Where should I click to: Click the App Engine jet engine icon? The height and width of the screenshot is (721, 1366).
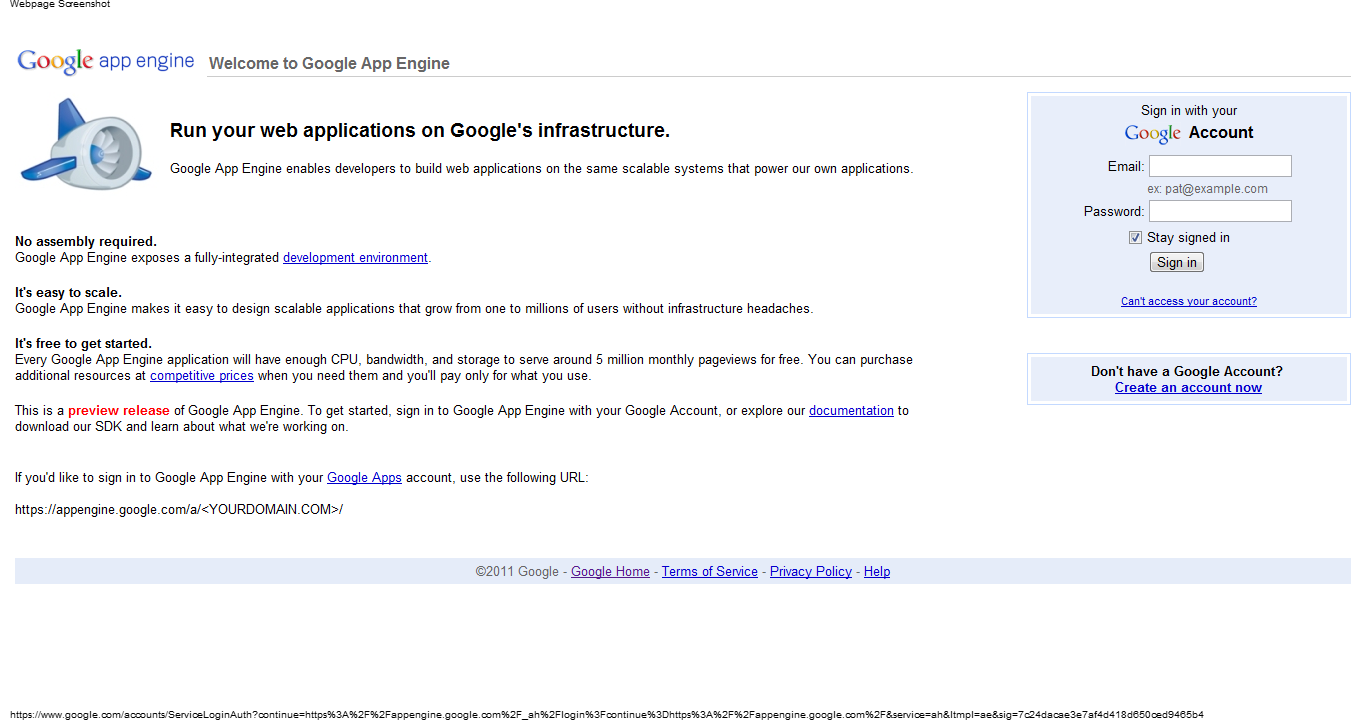pyautogui.click(x=86, y=143)
